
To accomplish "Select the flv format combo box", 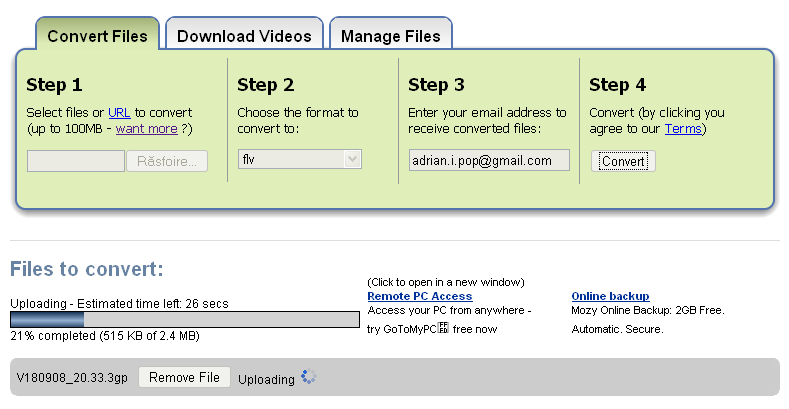I will point(299,159).
